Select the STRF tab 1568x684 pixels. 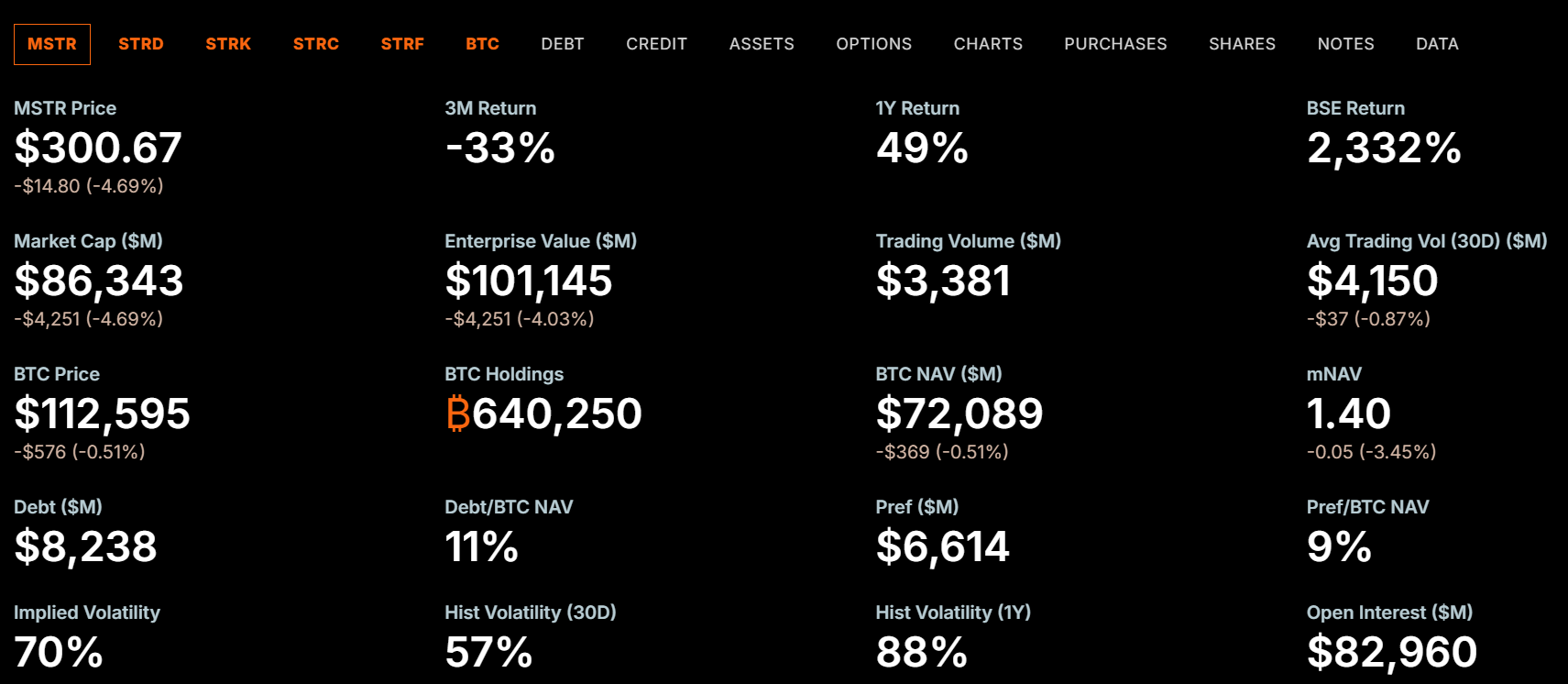pyautogui.click(x=402, y=44)
